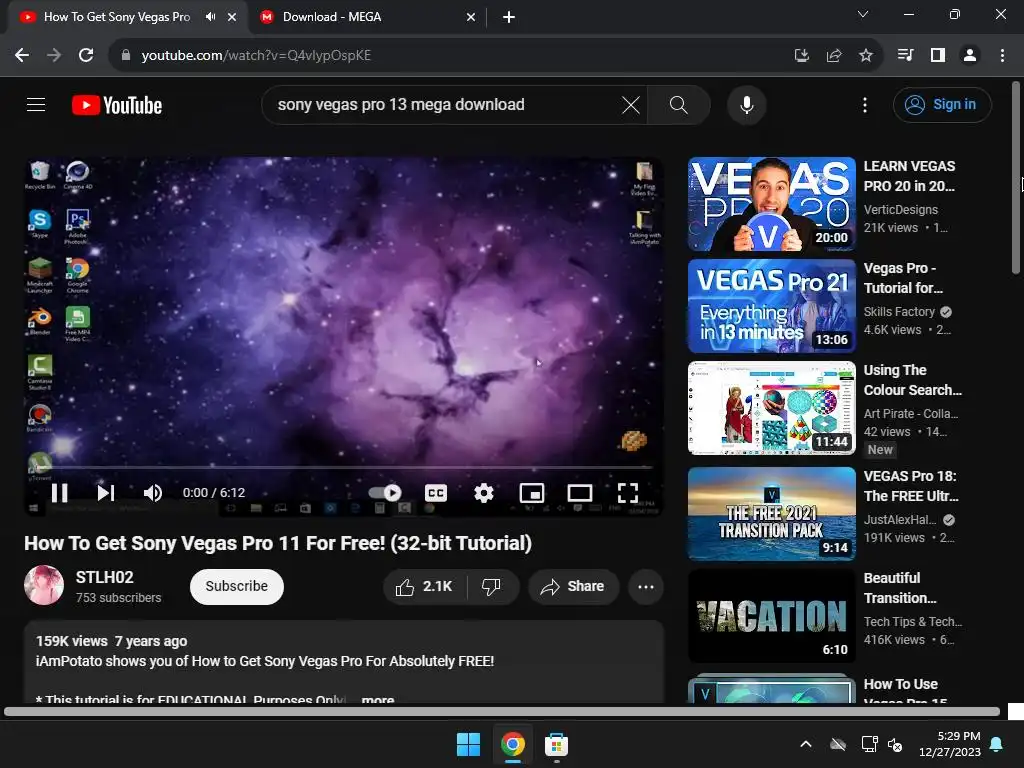1024x768 pixels.
Task: Click the 'Beautiful Transition...' video title
Action: [900, 588]
